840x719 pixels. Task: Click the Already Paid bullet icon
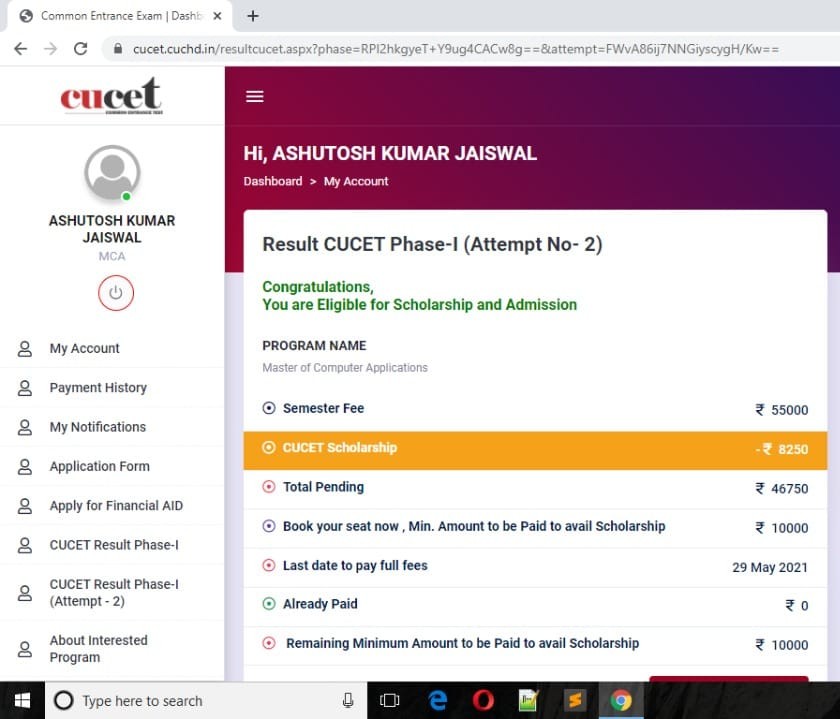click(269, 604)
